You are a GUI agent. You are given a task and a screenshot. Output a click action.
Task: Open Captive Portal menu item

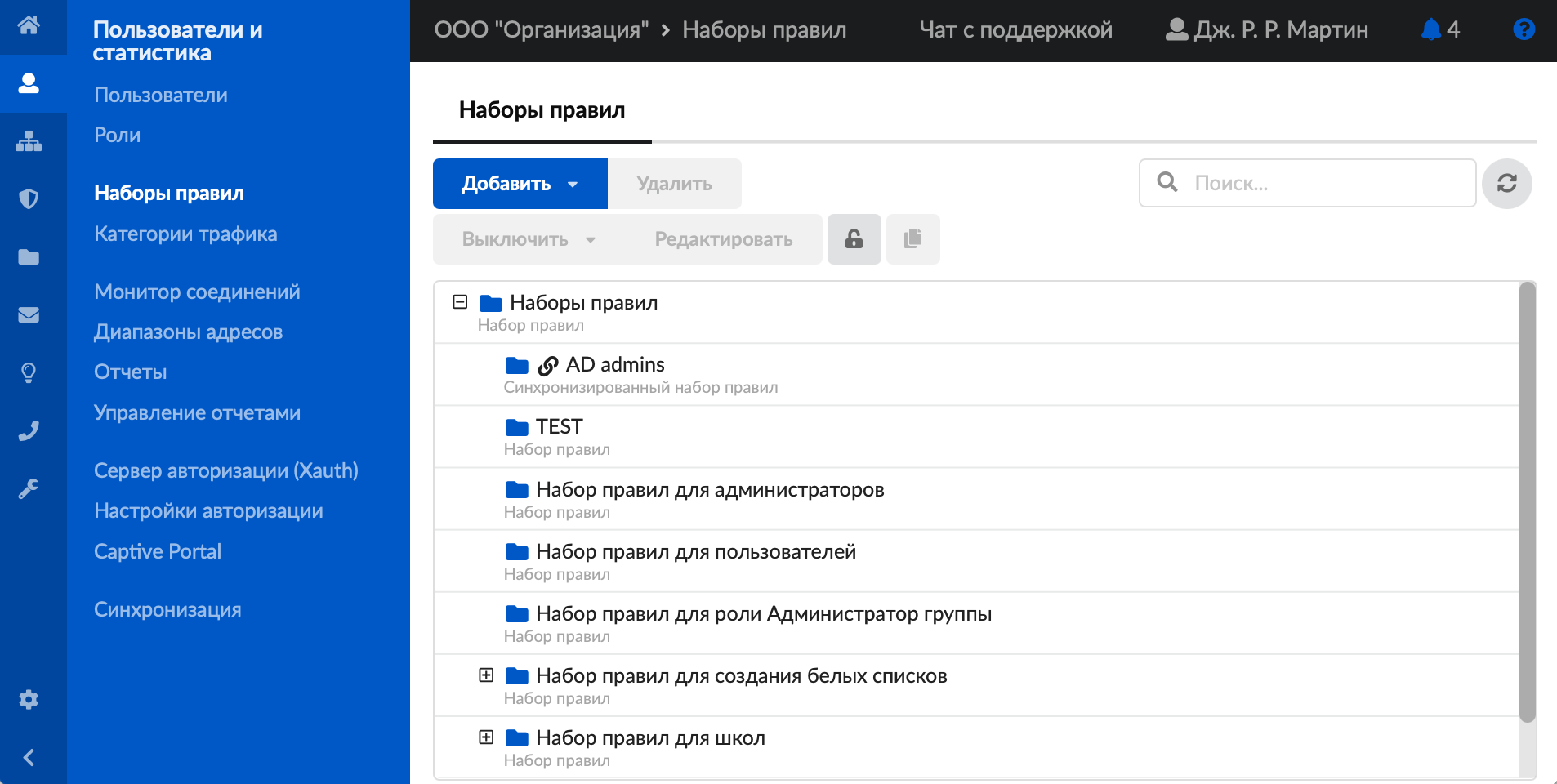point(158,551)
